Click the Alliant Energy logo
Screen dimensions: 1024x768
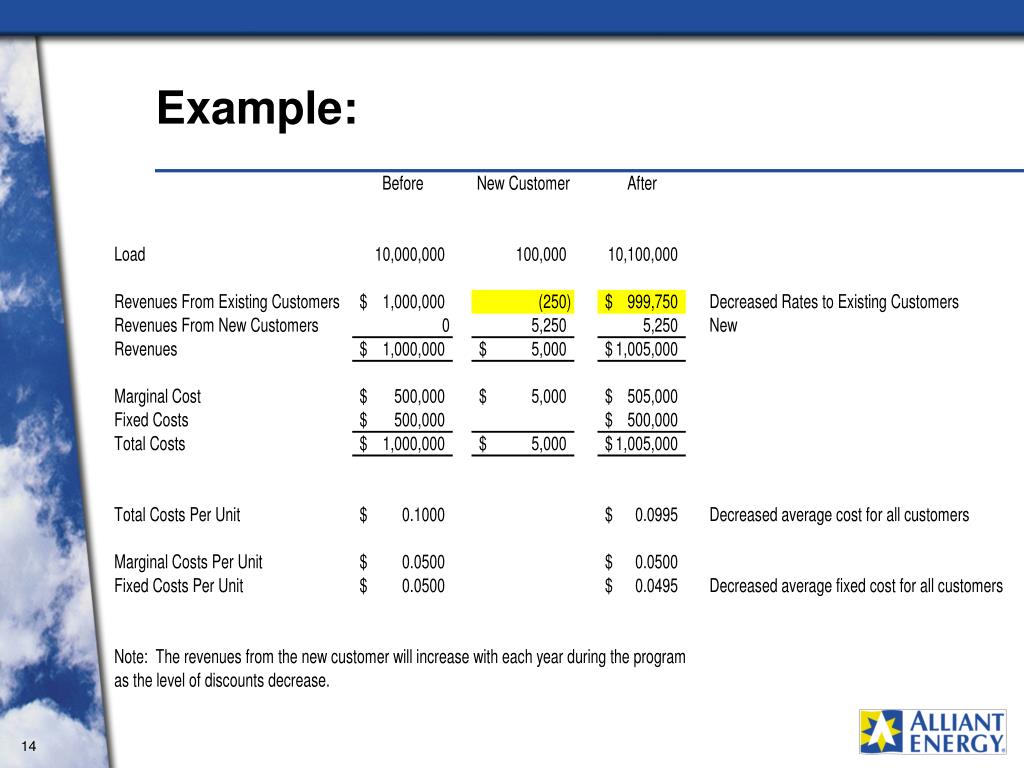[x=932, y=731]
